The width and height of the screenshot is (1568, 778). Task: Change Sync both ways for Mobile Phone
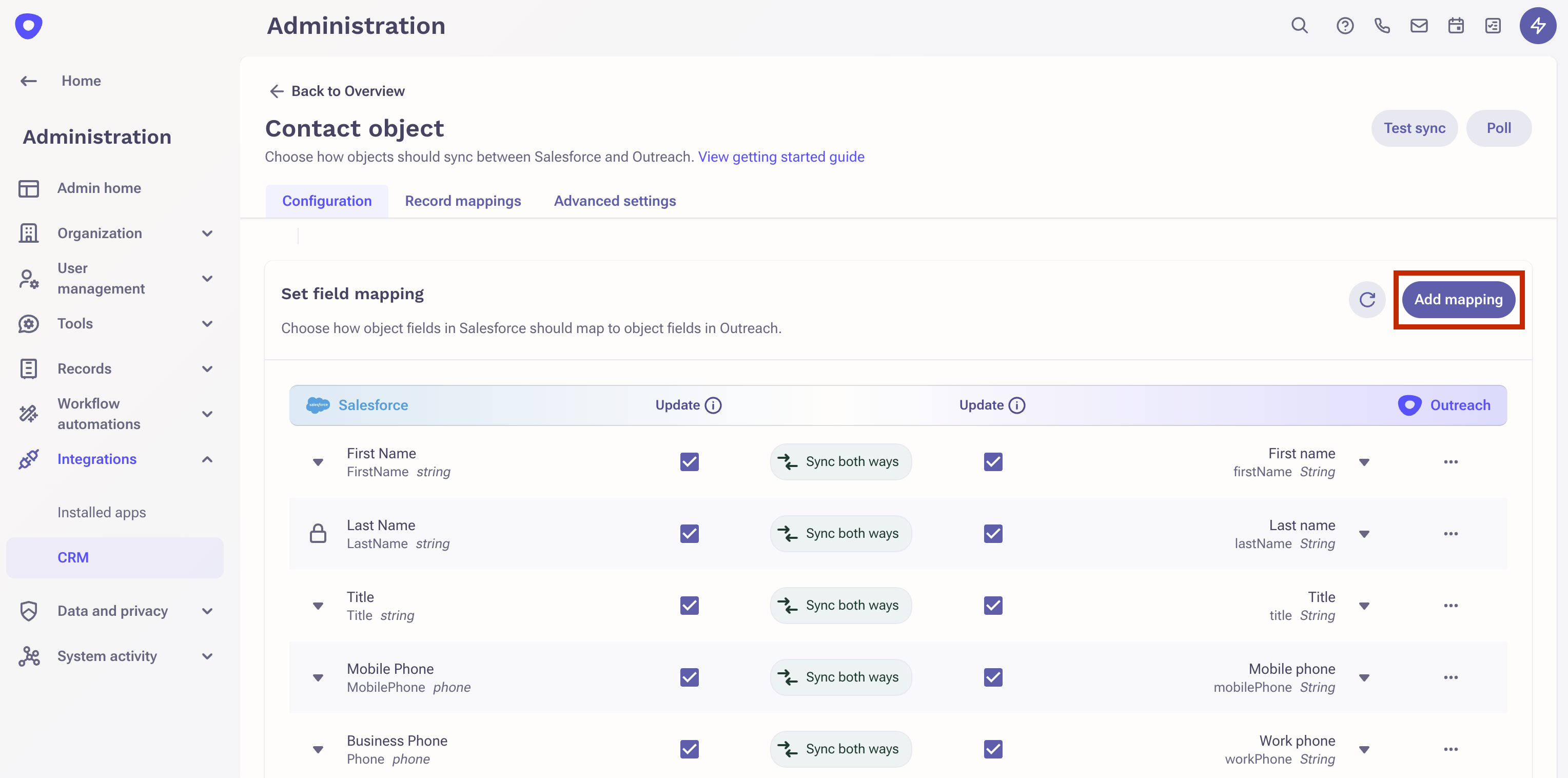tap(840, 677)
